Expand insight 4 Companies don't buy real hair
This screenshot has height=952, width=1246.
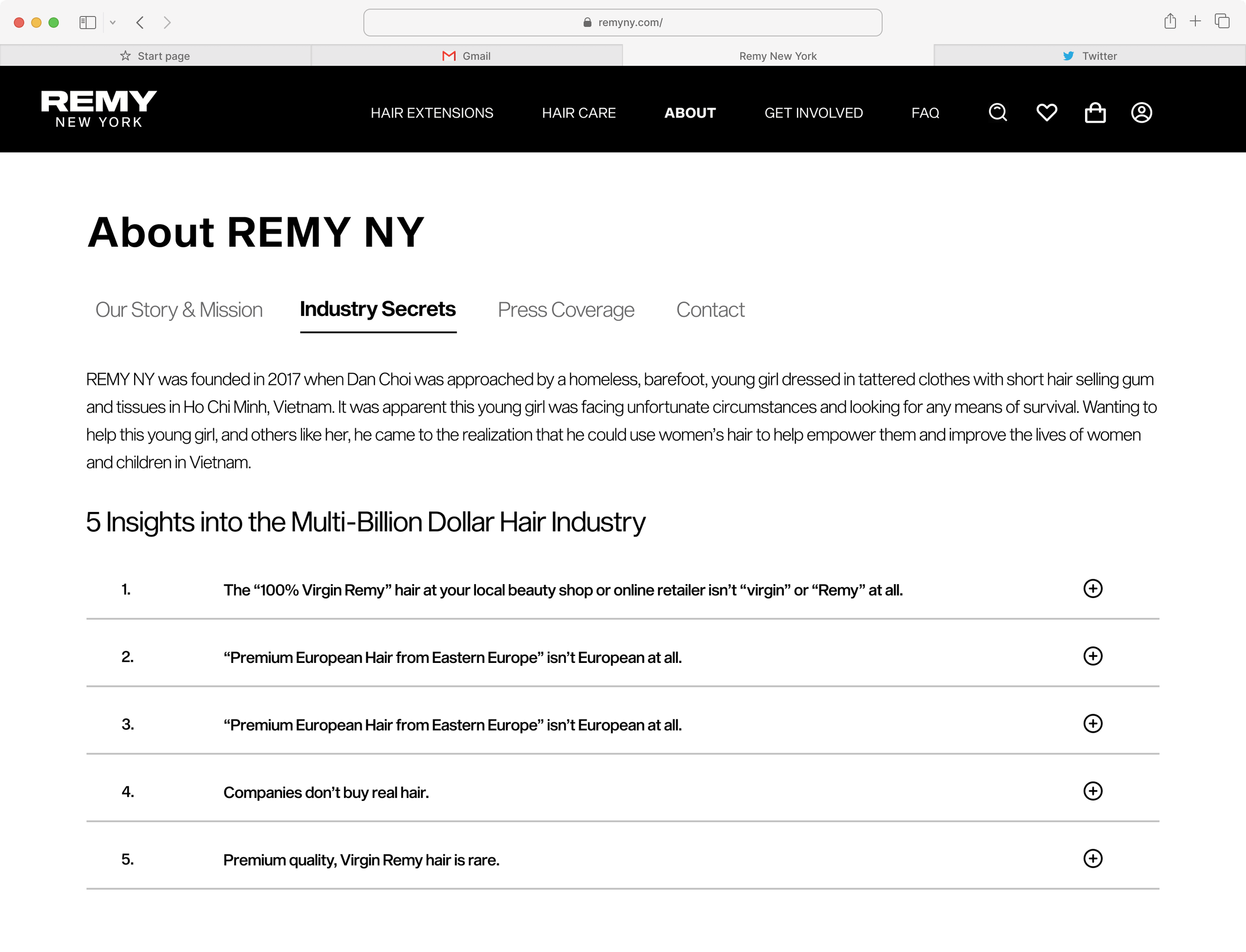click(x=1092, y=791)
